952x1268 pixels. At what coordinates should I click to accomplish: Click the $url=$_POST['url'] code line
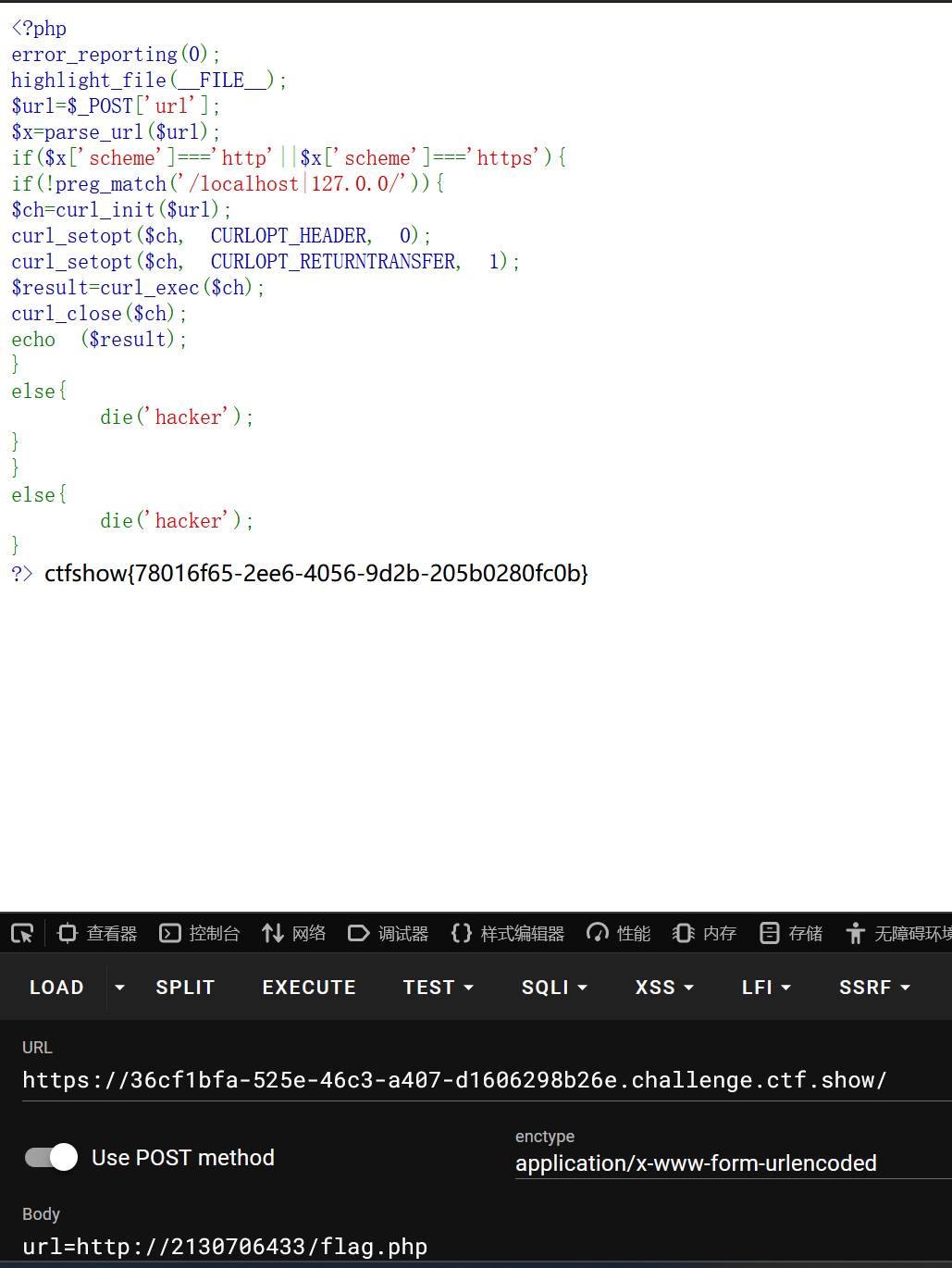(116, 106)
